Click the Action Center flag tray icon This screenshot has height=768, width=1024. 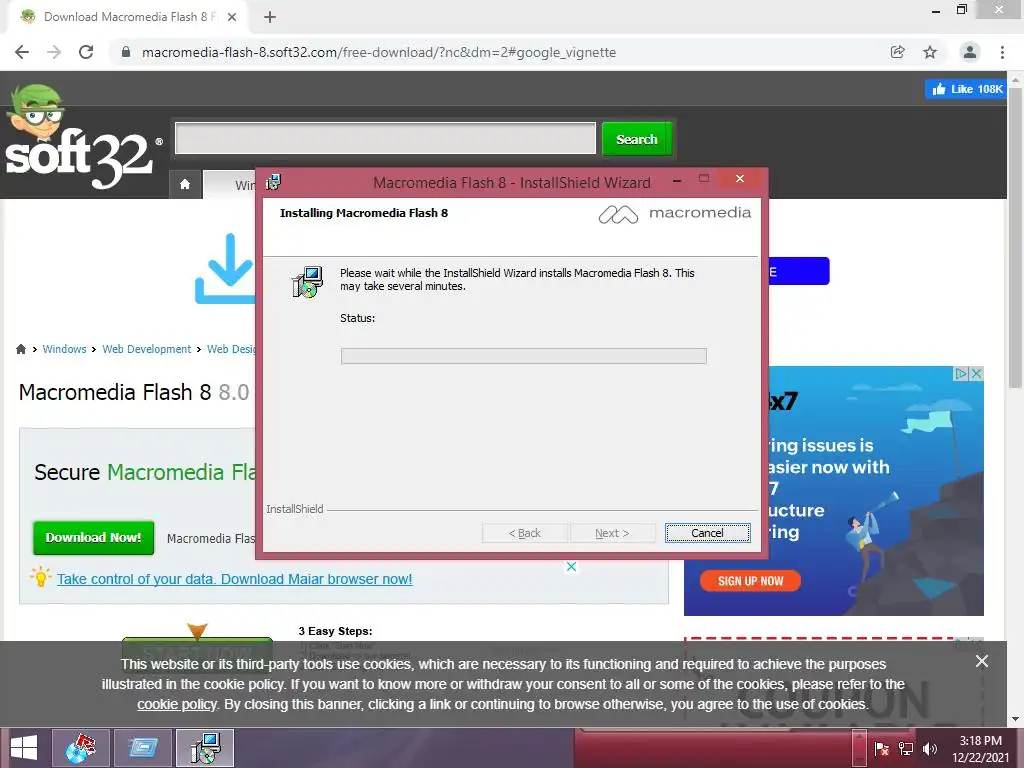pos(881,748)
